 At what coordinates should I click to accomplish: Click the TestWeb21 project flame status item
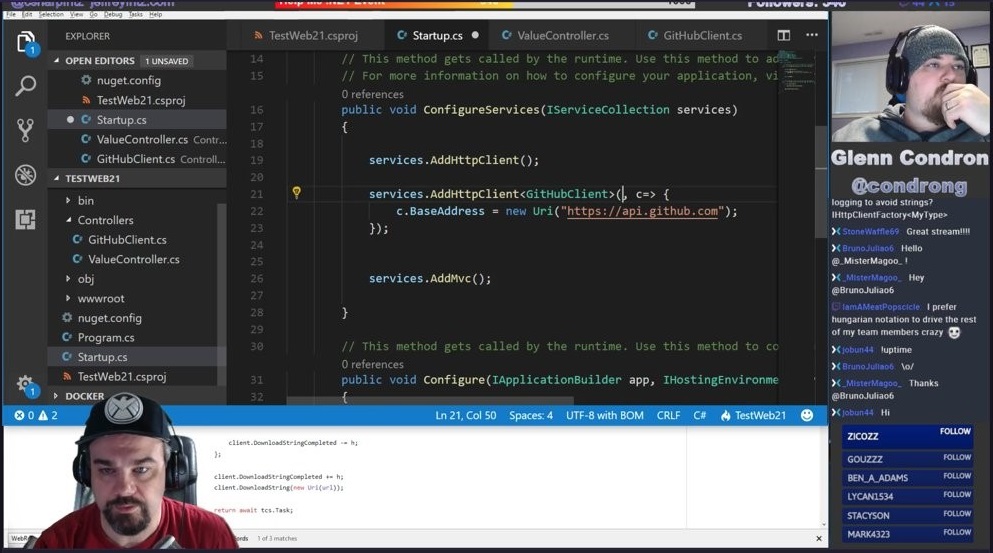click(x=753, y=416)
